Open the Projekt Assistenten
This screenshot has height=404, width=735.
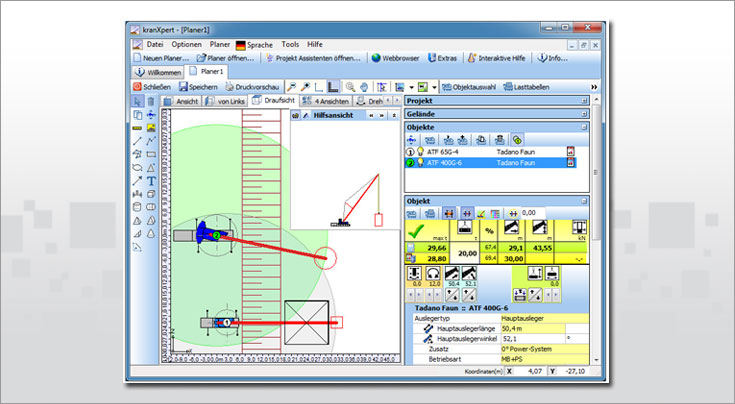tap(313, 58)
